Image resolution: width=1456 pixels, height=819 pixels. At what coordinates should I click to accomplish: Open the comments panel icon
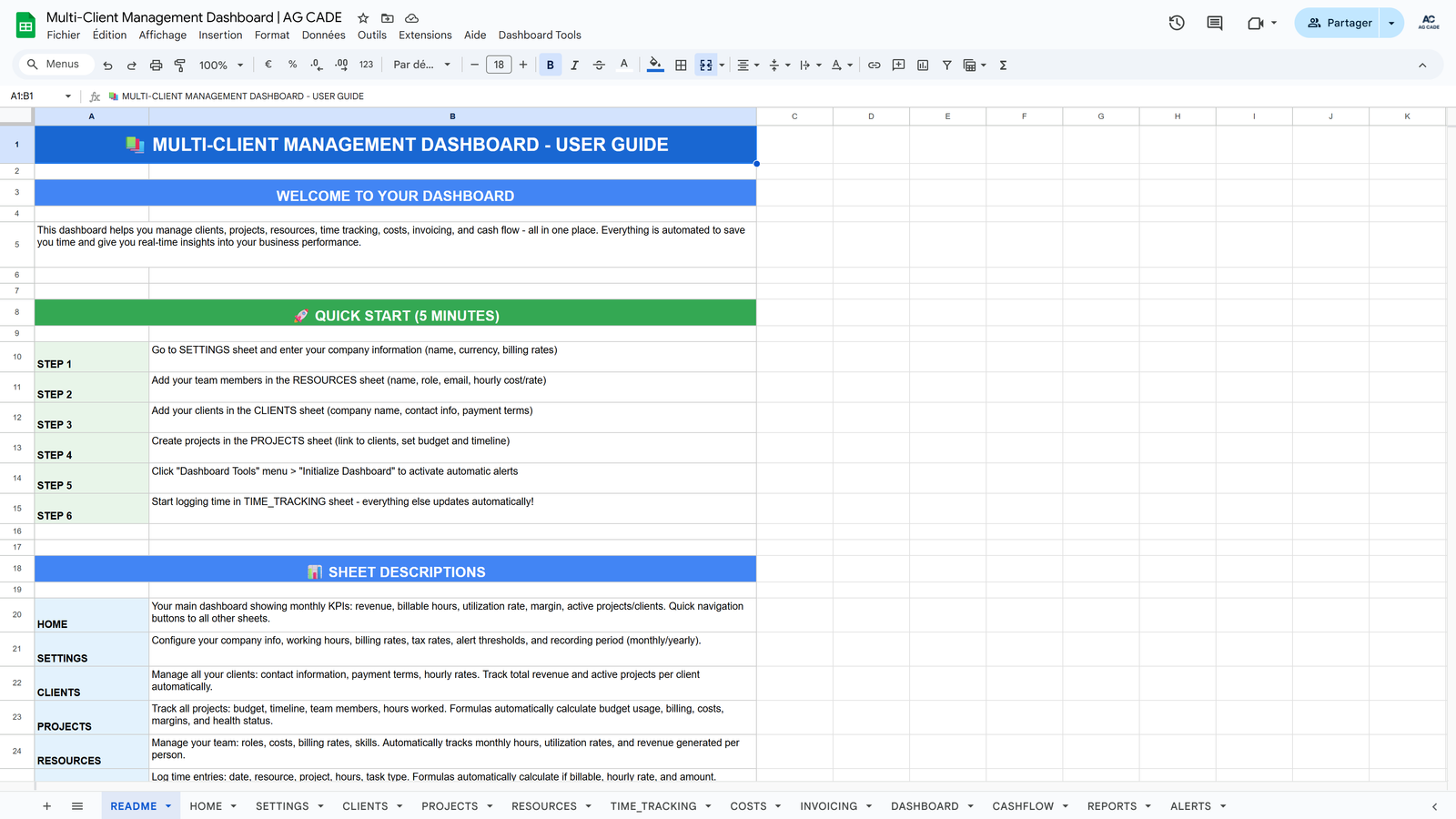pyautogui.click(x=1214, y=23)
